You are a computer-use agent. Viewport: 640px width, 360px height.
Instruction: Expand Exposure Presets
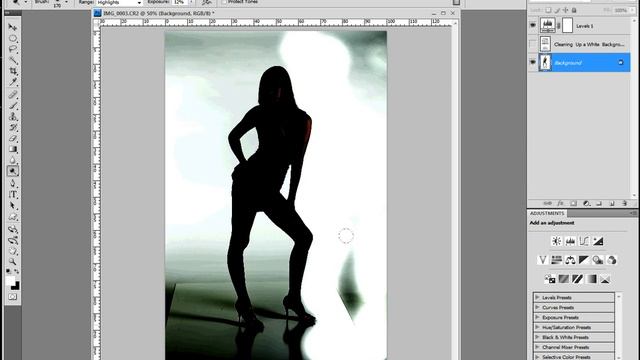[537, 317]
